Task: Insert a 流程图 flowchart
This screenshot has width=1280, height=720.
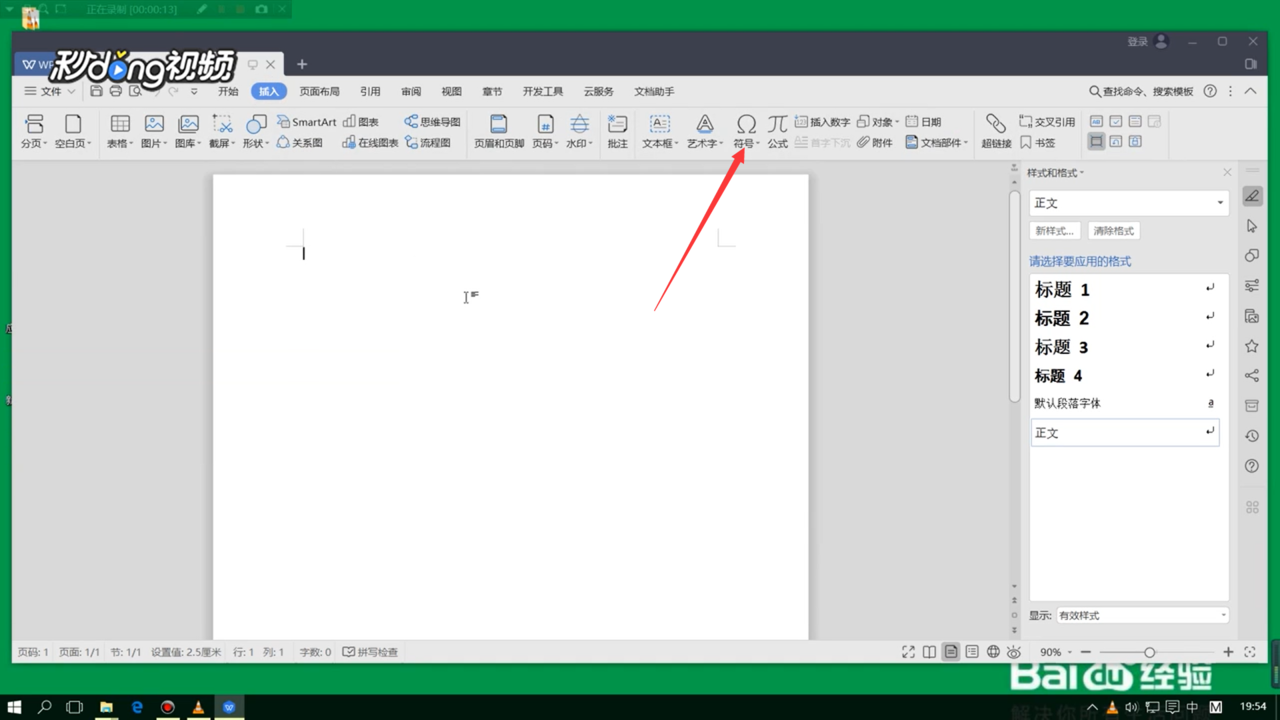Action: coord(428,143)
